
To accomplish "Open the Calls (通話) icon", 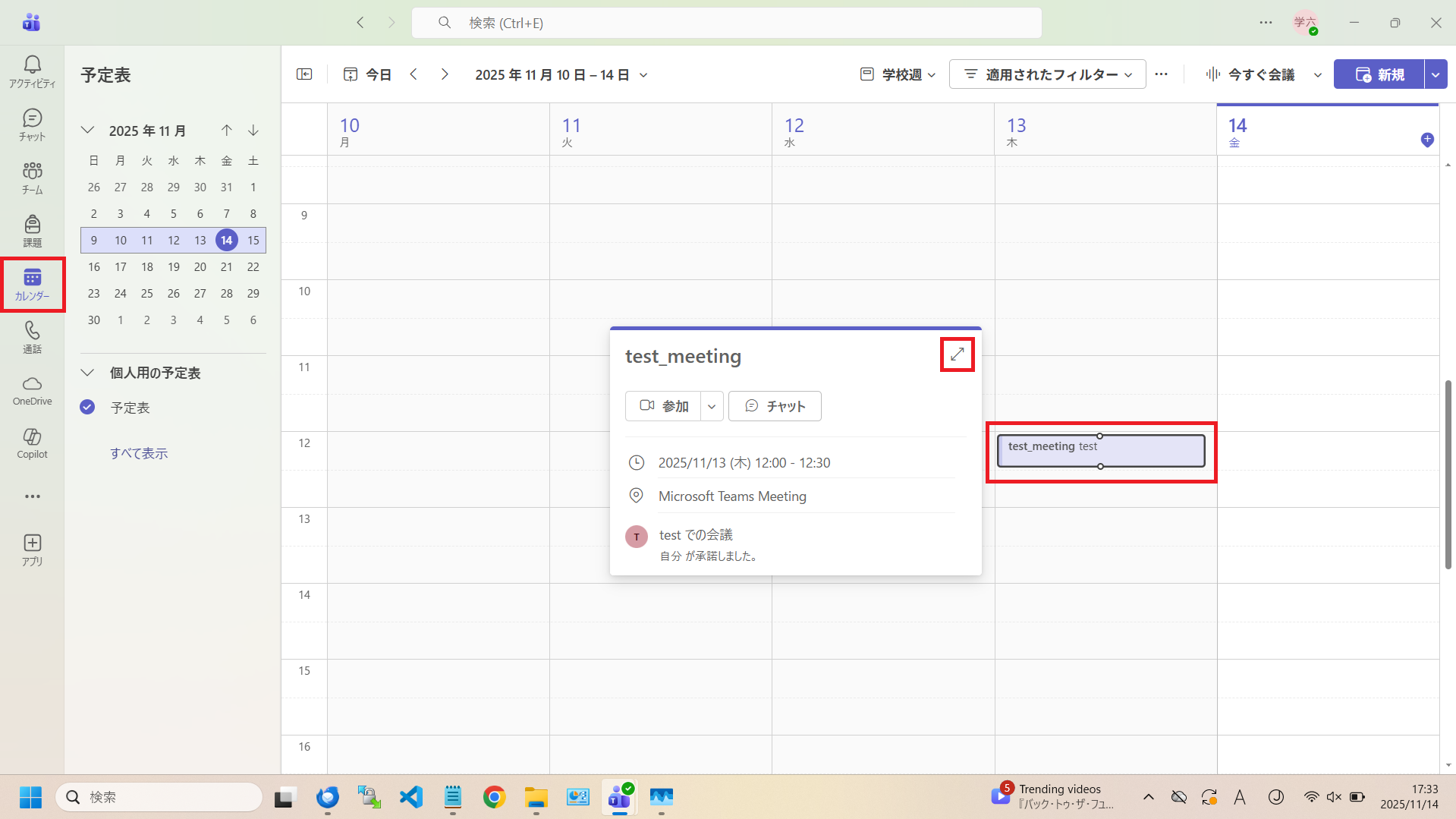I will (x=32, y=337).
